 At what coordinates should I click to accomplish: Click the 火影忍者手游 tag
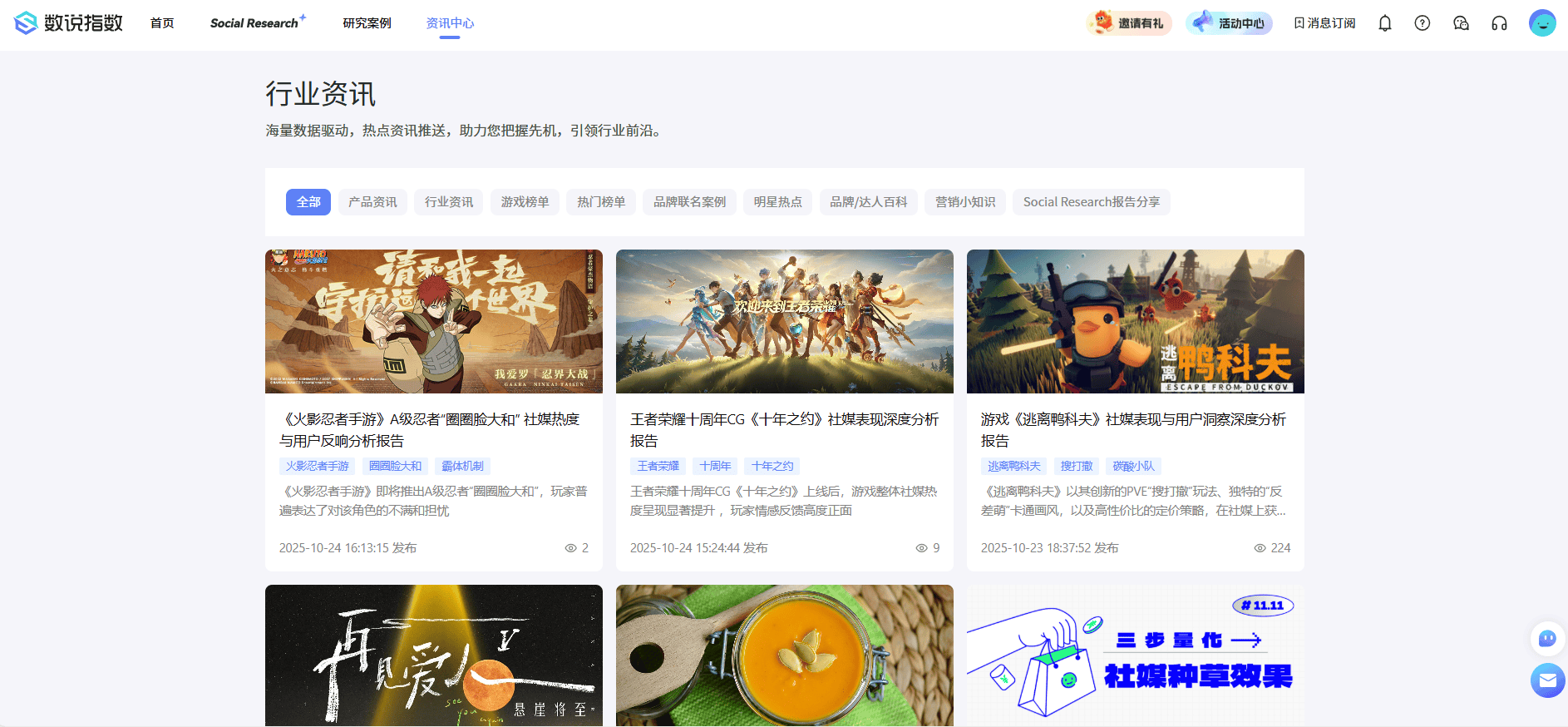pos(318,466)
